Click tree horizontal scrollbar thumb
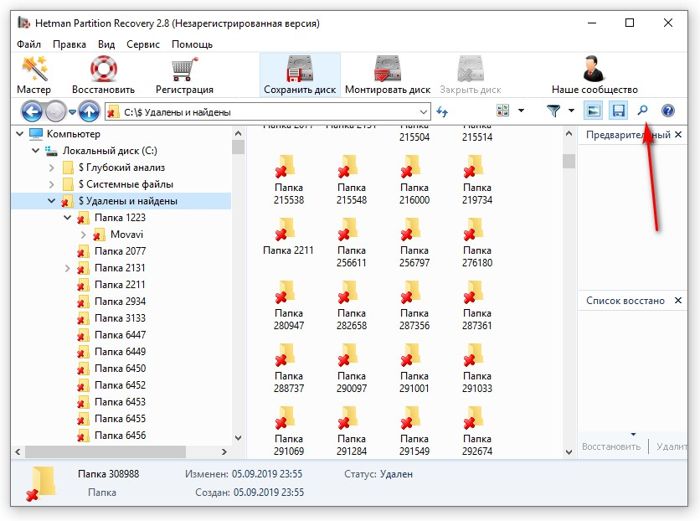This screenshot has width=700, height=521. coord(105,452)
